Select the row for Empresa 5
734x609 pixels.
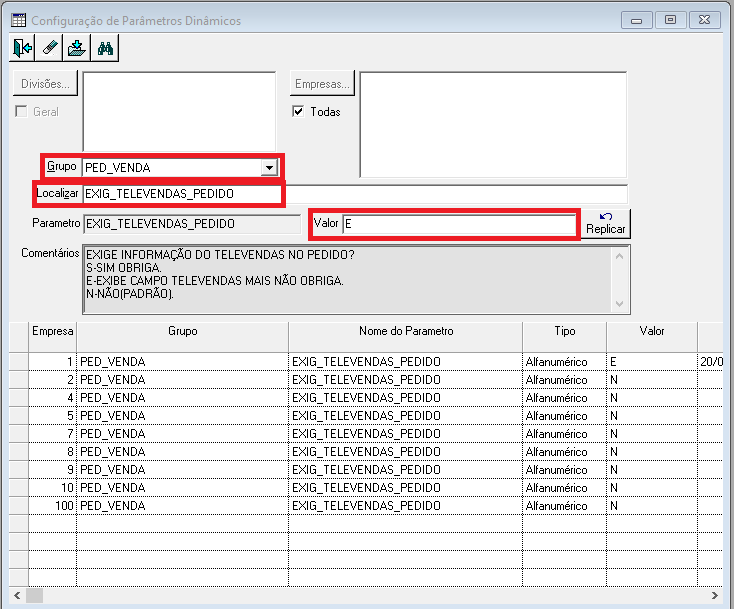[x=367, y=415]
